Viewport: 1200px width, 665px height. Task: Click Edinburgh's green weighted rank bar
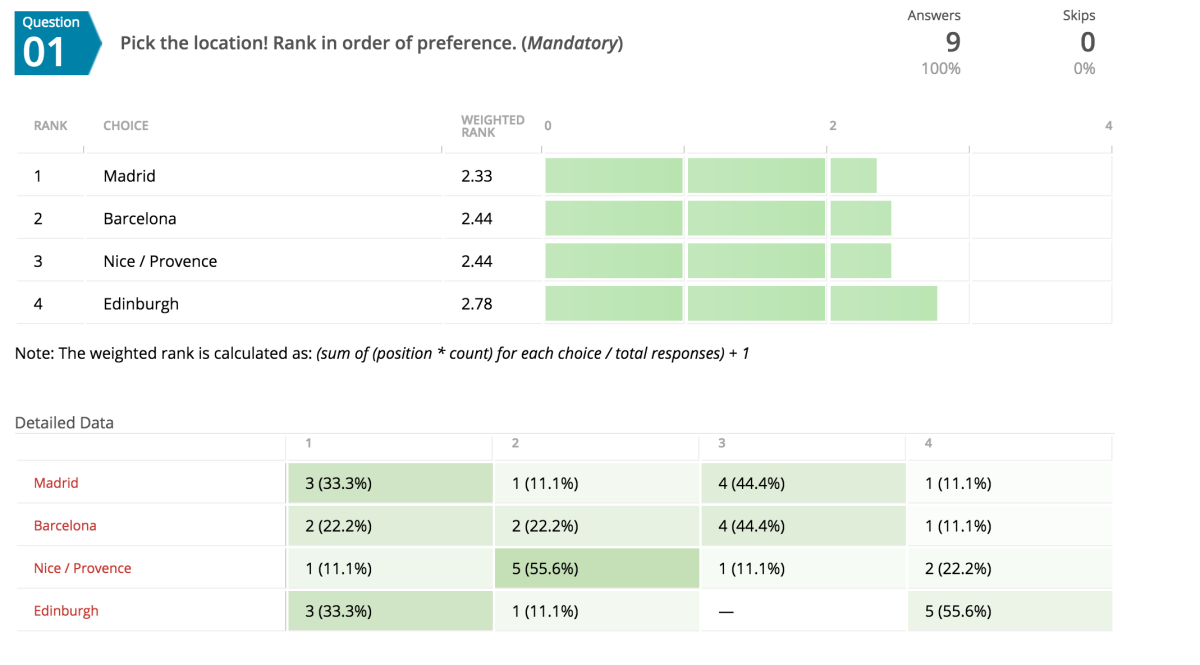(740, 304)
